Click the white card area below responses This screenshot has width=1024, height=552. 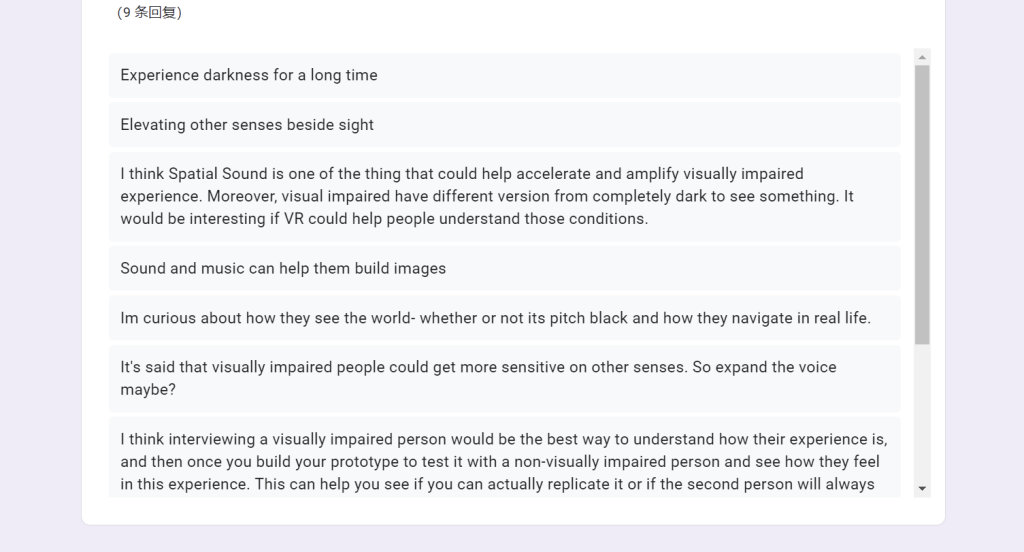tap(513, 511)
